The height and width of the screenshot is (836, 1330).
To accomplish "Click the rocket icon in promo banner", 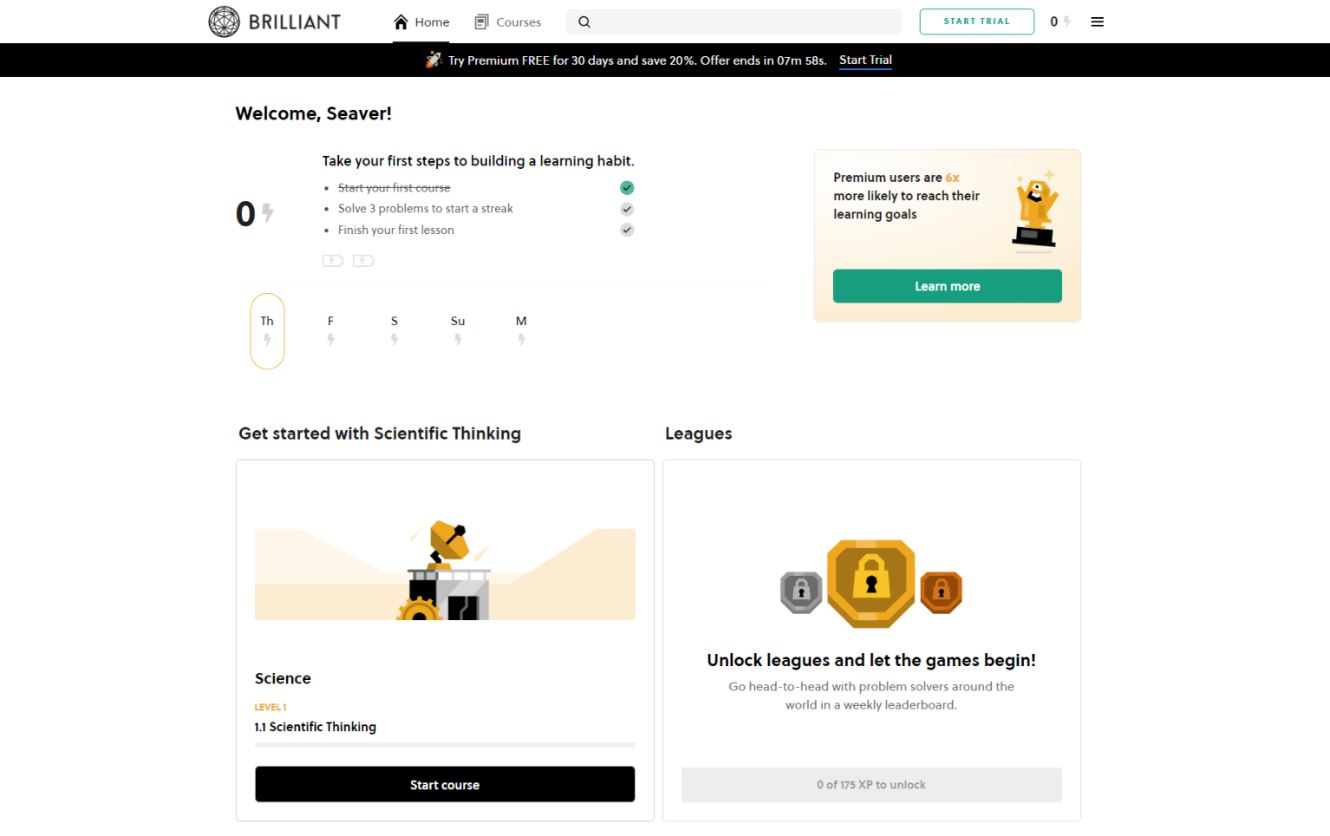I will coord(433,60).
